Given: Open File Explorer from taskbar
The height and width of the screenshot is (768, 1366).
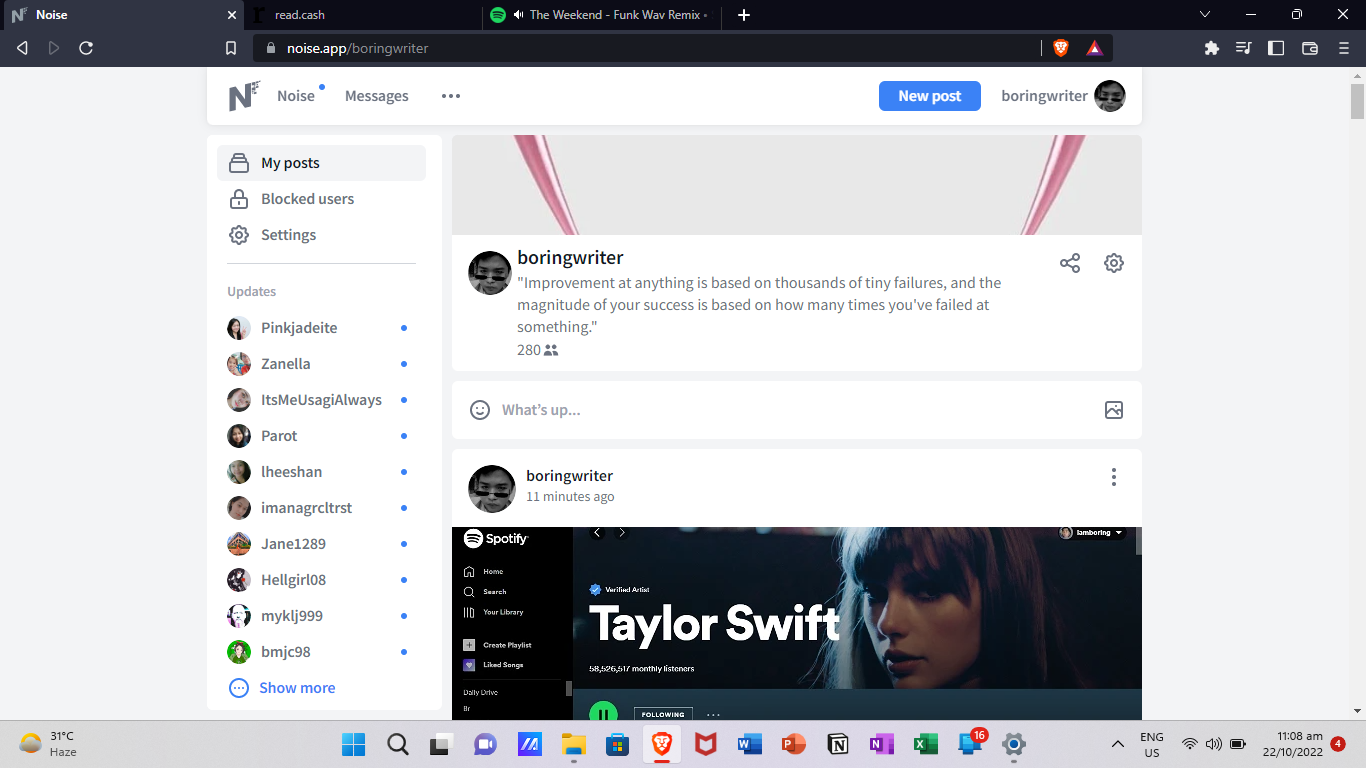Looking at the screenshot, I should (x=573, y=744).
